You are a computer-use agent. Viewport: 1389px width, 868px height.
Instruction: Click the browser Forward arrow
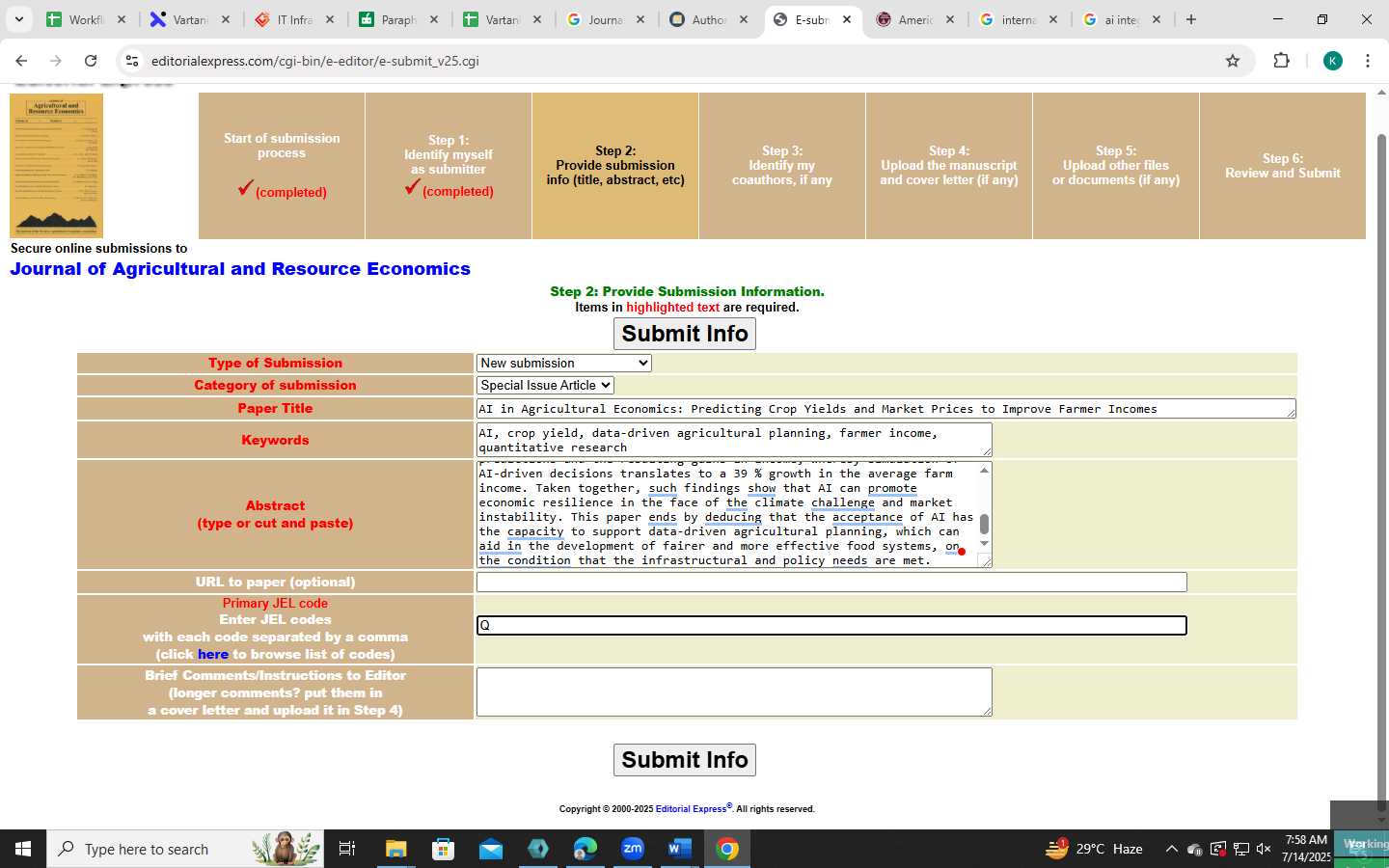tap(56, 61)
